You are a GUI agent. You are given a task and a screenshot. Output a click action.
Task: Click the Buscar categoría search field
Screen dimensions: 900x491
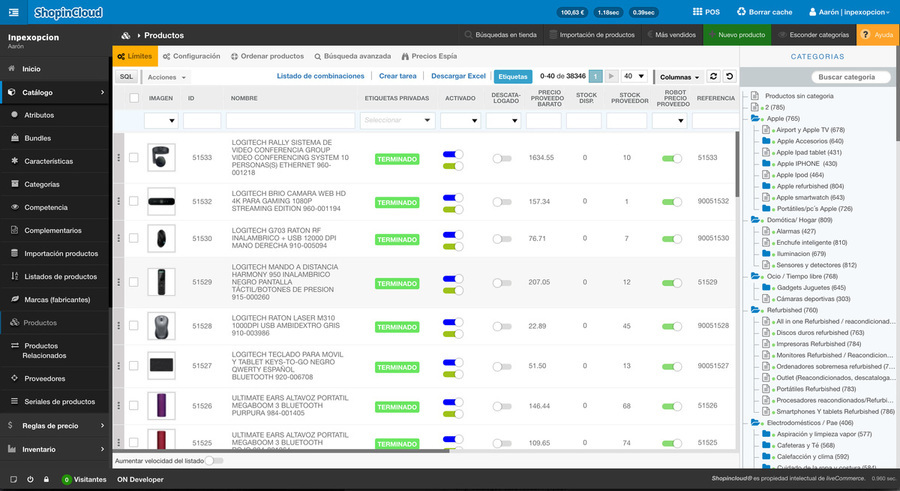click(850, 77)
